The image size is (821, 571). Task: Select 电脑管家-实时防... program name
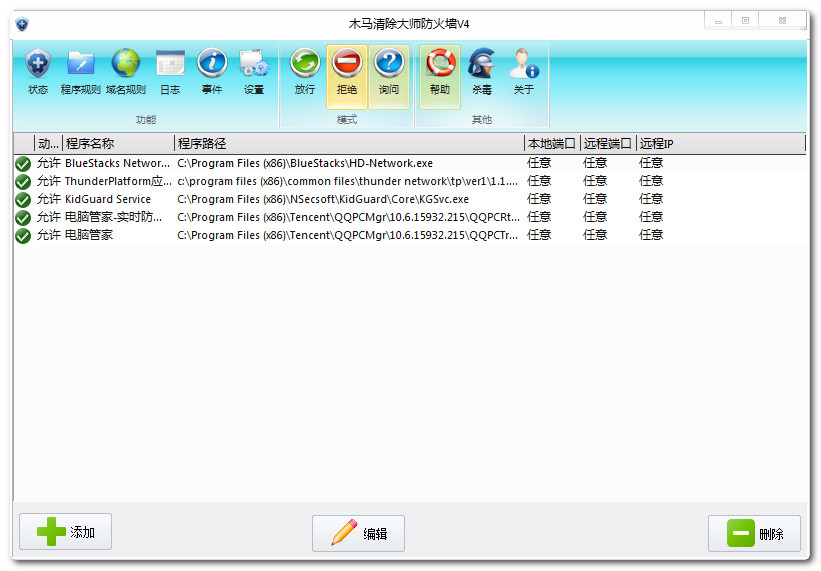coord(114,217)
